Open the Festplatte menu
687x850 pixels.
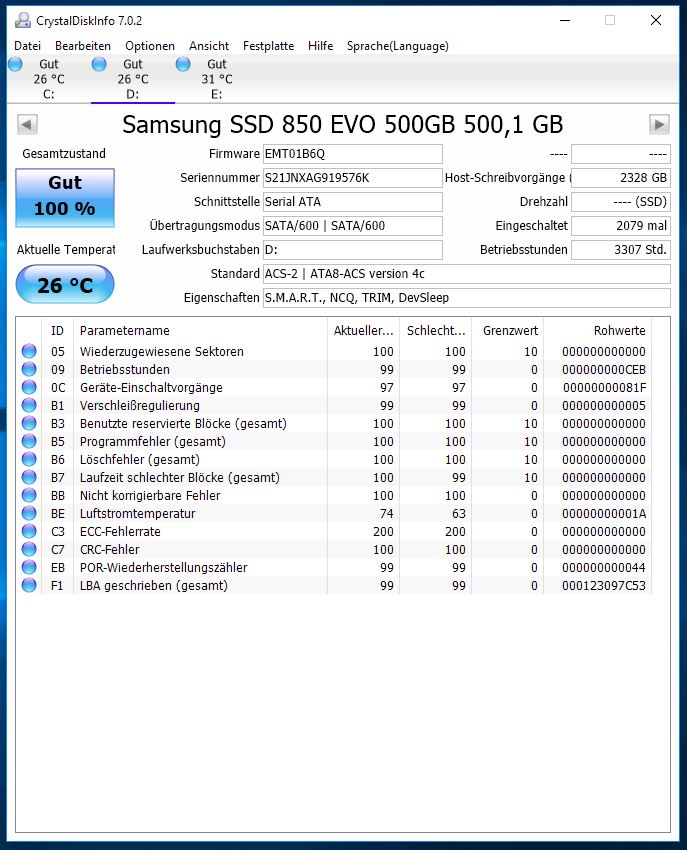click(268, 46)
